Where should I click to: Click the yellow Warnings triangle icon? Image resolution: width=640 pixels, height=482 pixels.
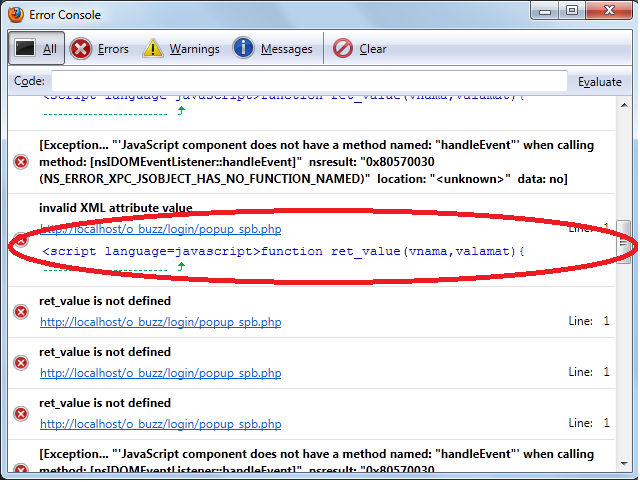coord(153,49)
